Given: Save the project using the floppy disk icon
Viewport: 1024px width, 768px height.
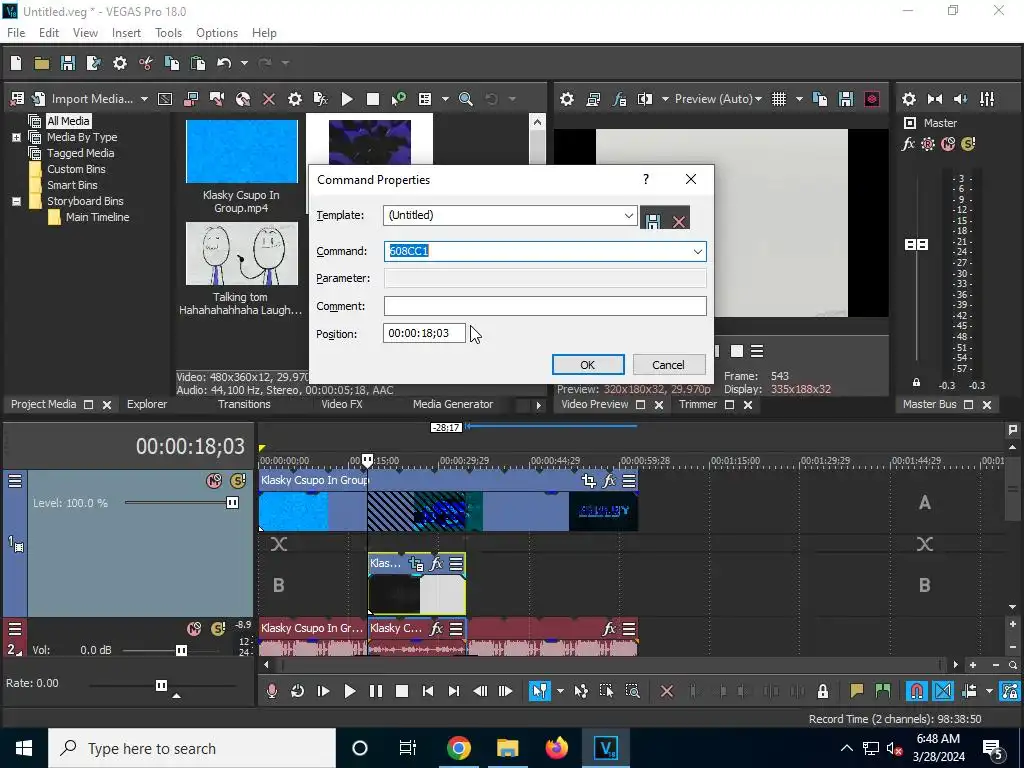Looking at the screenshot, I should 67,63.
